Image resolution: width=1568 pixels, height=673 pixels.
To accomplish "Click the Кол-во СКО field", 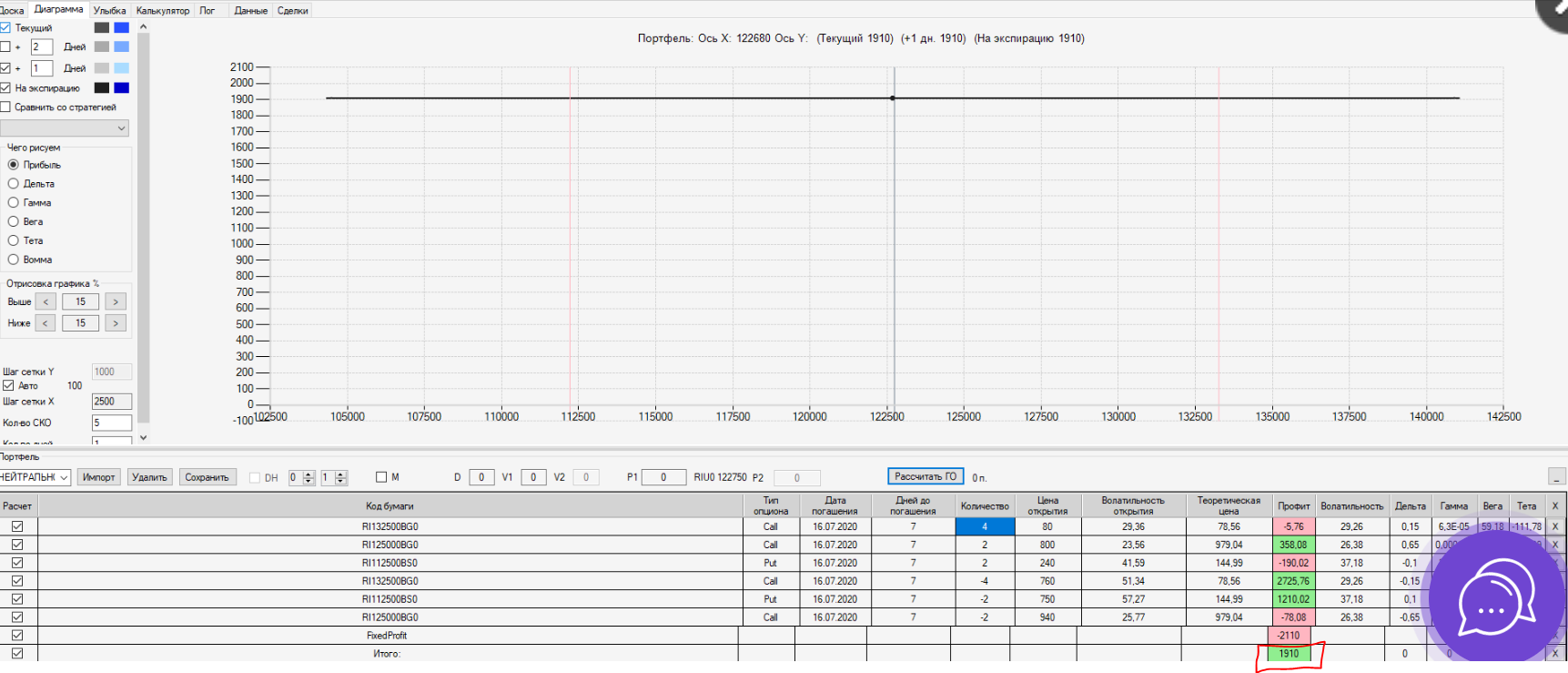I will 112,423.
